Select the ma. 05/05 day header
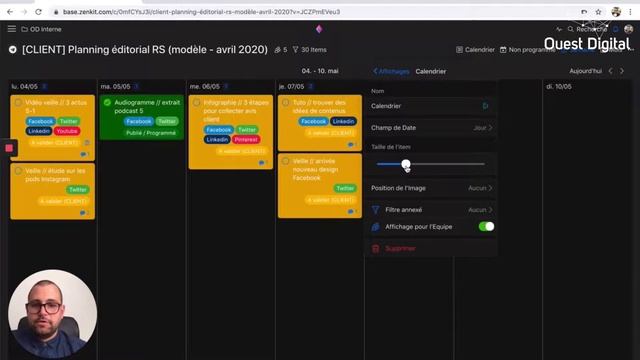This screenshot has width=640, height=360. coord(116,87)
